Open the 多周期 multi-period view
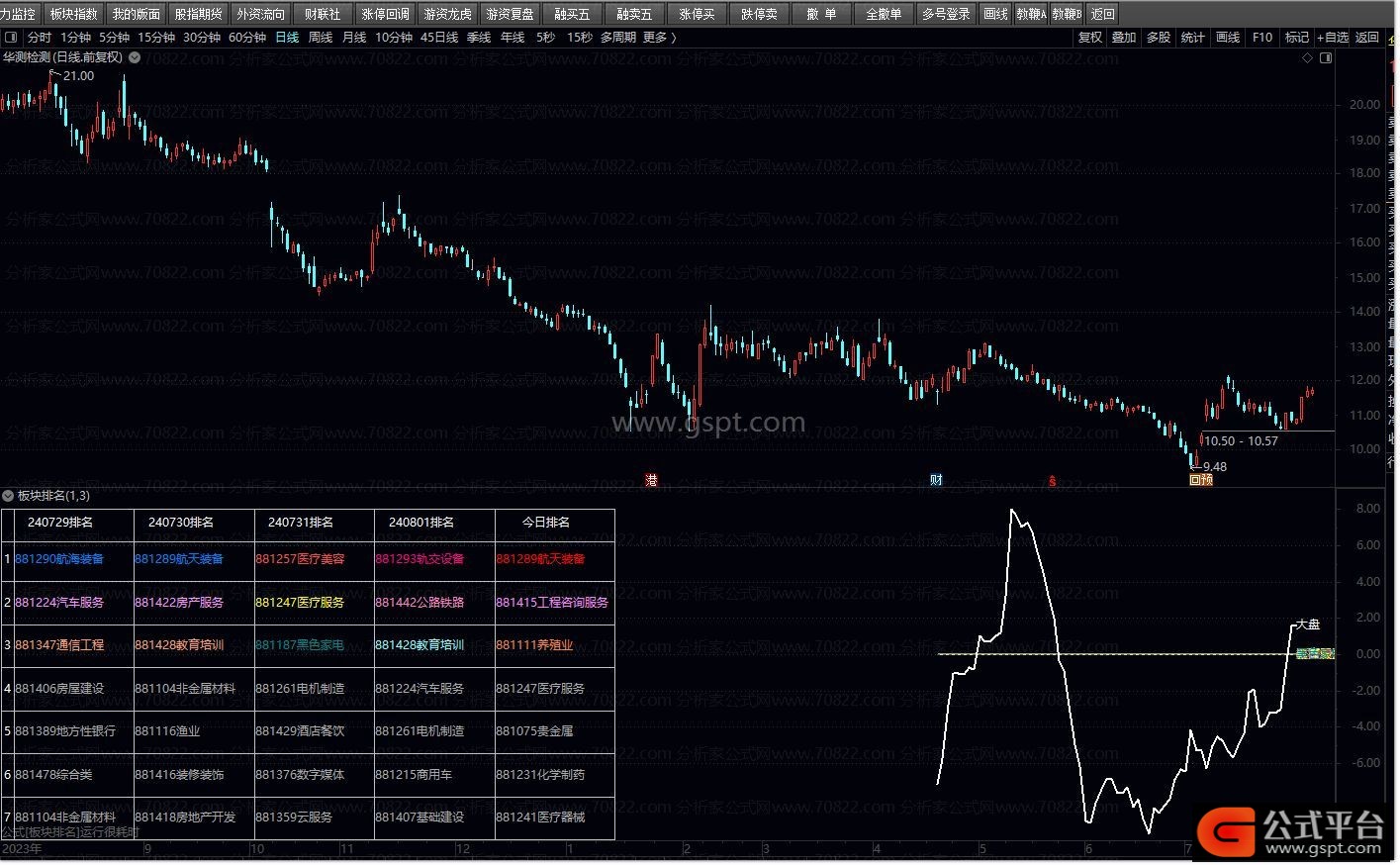The height and width of the screenshot is (865, 1400). click(x=618, y=38)
